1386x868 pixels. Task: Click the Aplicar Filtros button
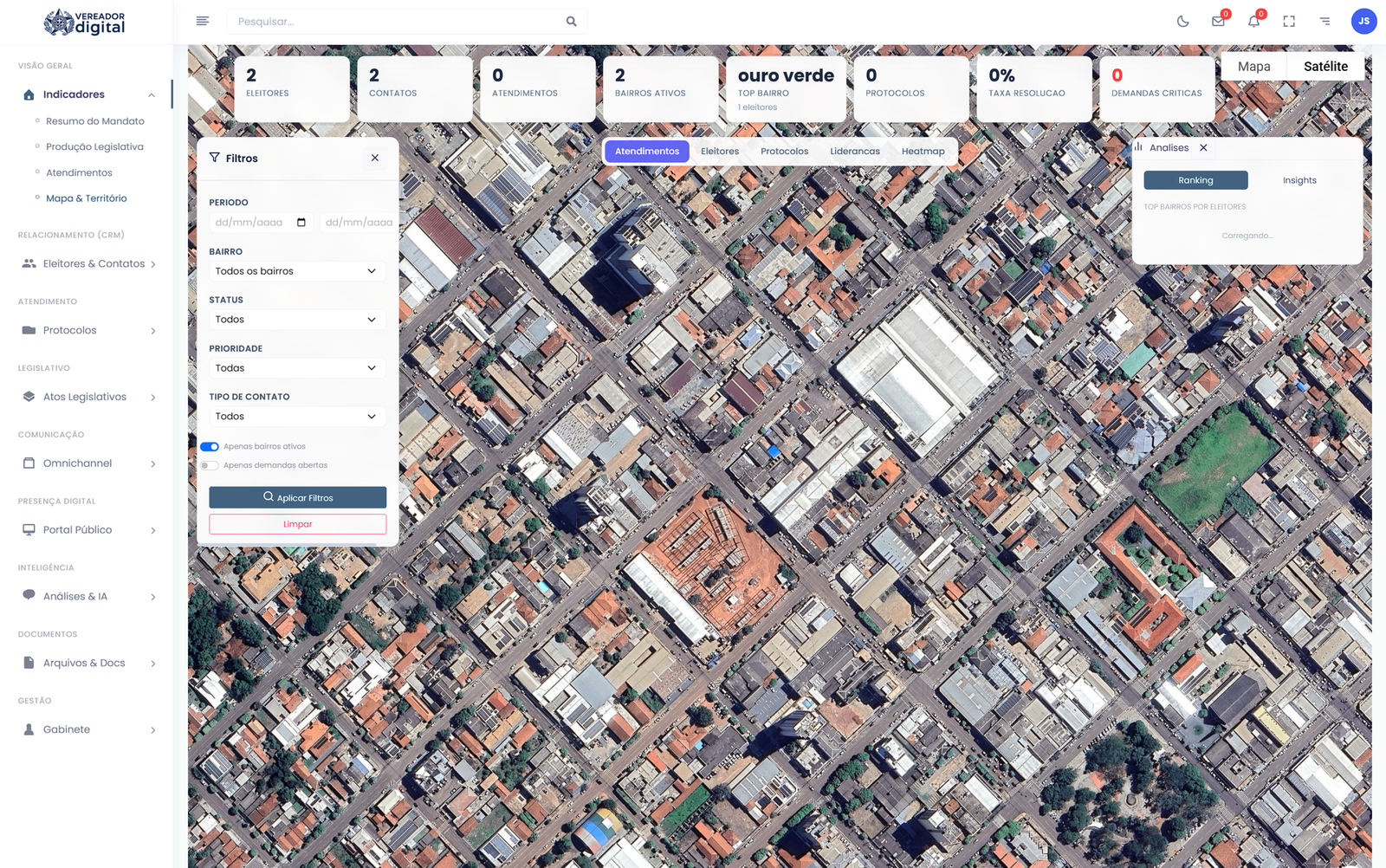[x=297, y=498]
